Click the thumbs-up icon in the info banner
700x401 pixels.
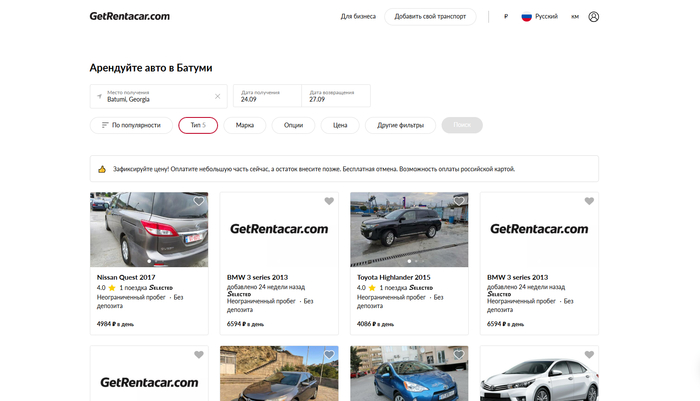(x=102, y=169)
